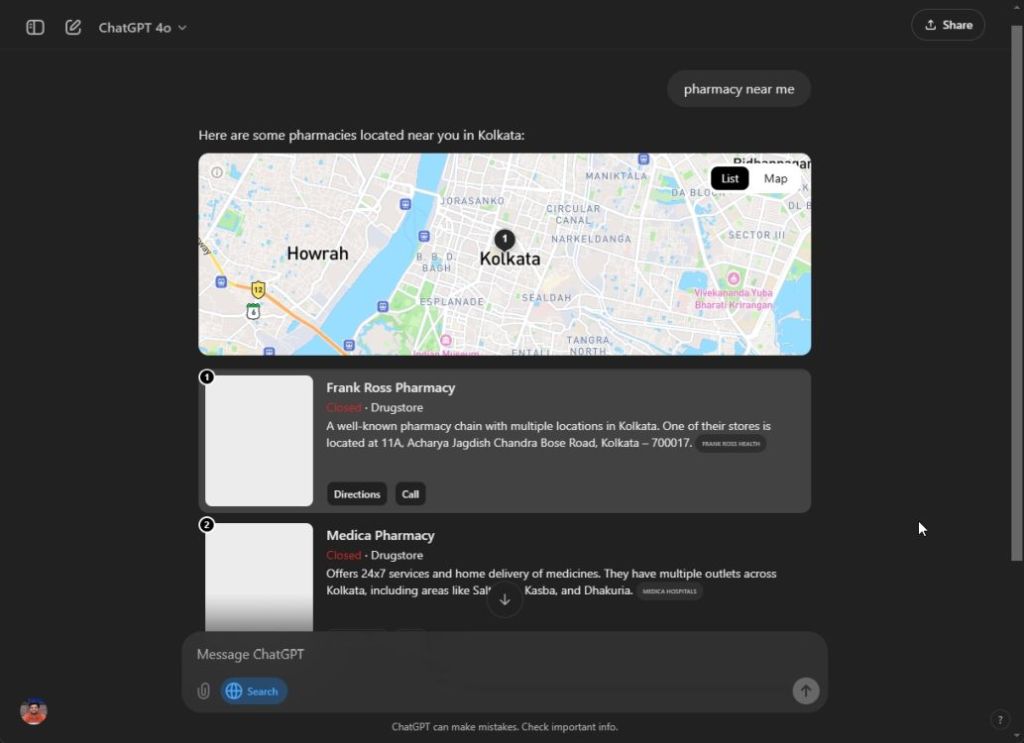Select Frank Ross number 1 list badge
Viewport: 1024px width, 743px height.
pos(206,377)
